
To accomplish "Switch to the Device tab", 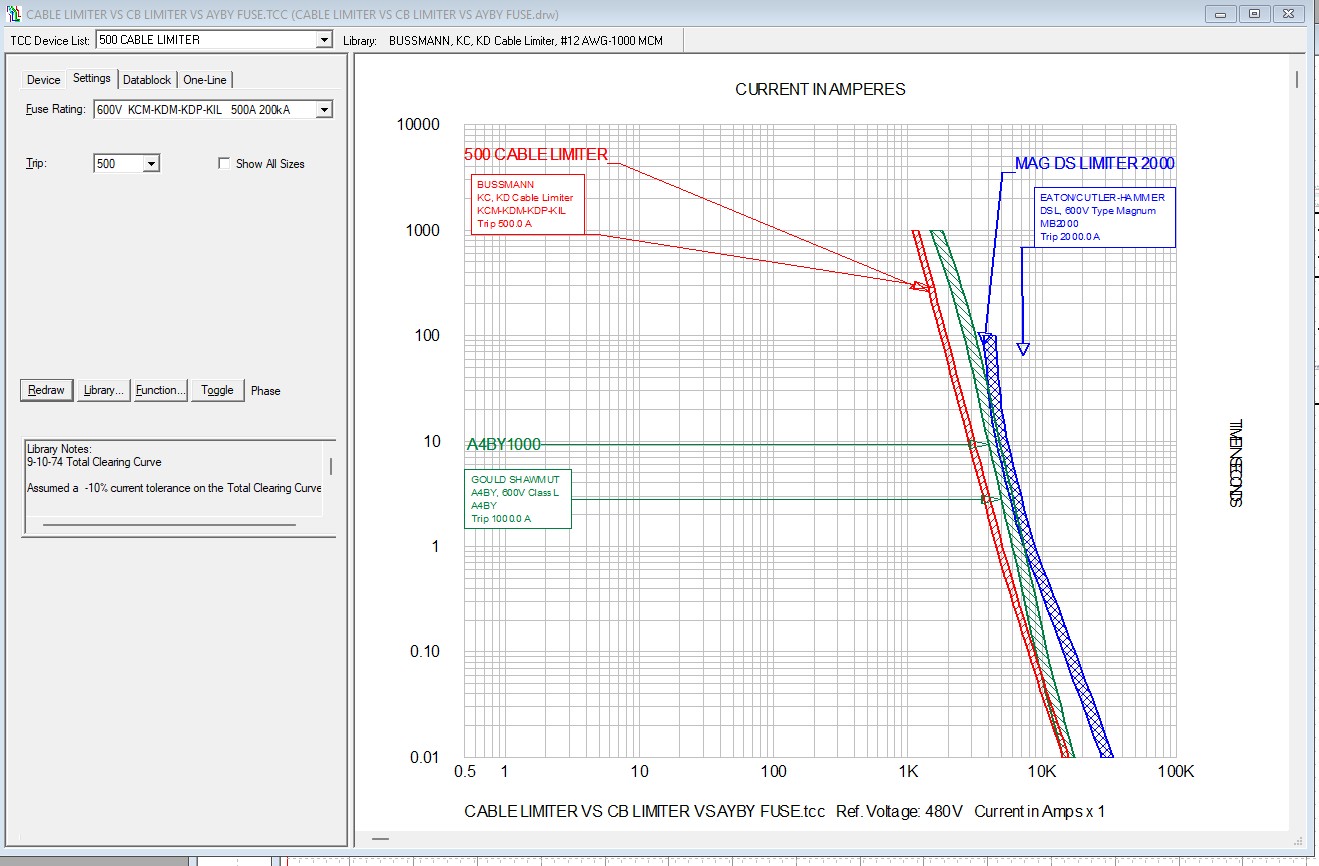I will tap(43, 80).
